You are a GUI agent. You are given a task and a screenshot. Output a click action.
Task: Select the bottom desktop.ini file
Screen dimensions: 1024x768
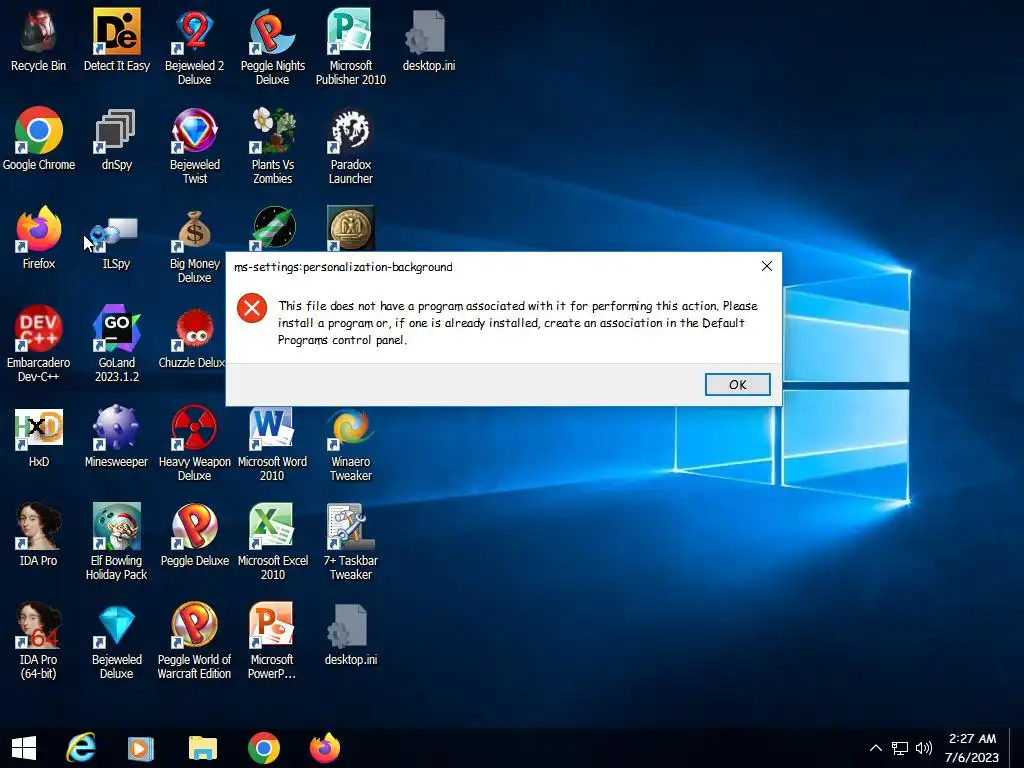(351, 635)
